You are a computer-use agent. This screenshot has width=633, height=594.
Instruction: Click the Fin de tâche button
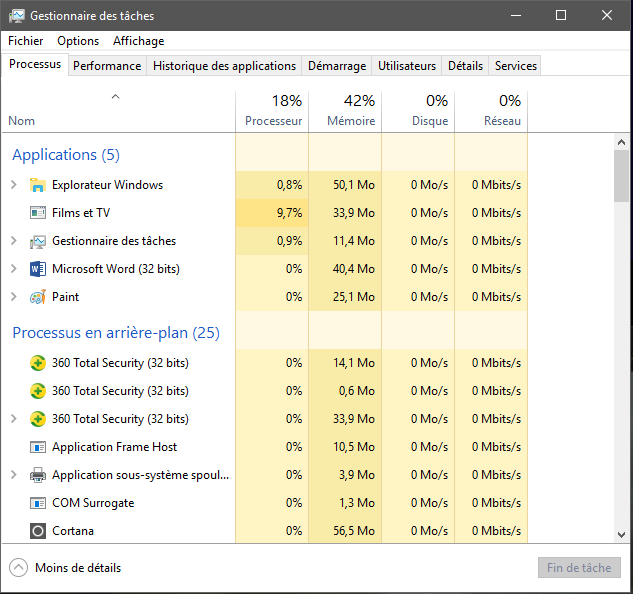pos(579,568)
